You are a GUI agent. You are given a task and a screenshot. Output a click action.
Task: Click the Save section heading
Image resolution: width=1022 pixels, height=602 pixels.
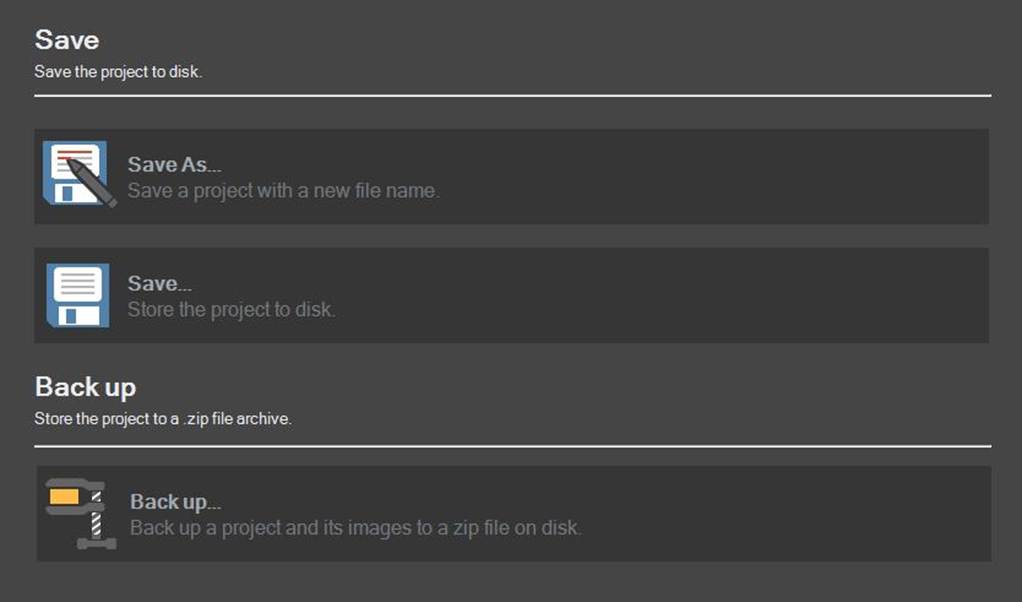pos(66,40)
